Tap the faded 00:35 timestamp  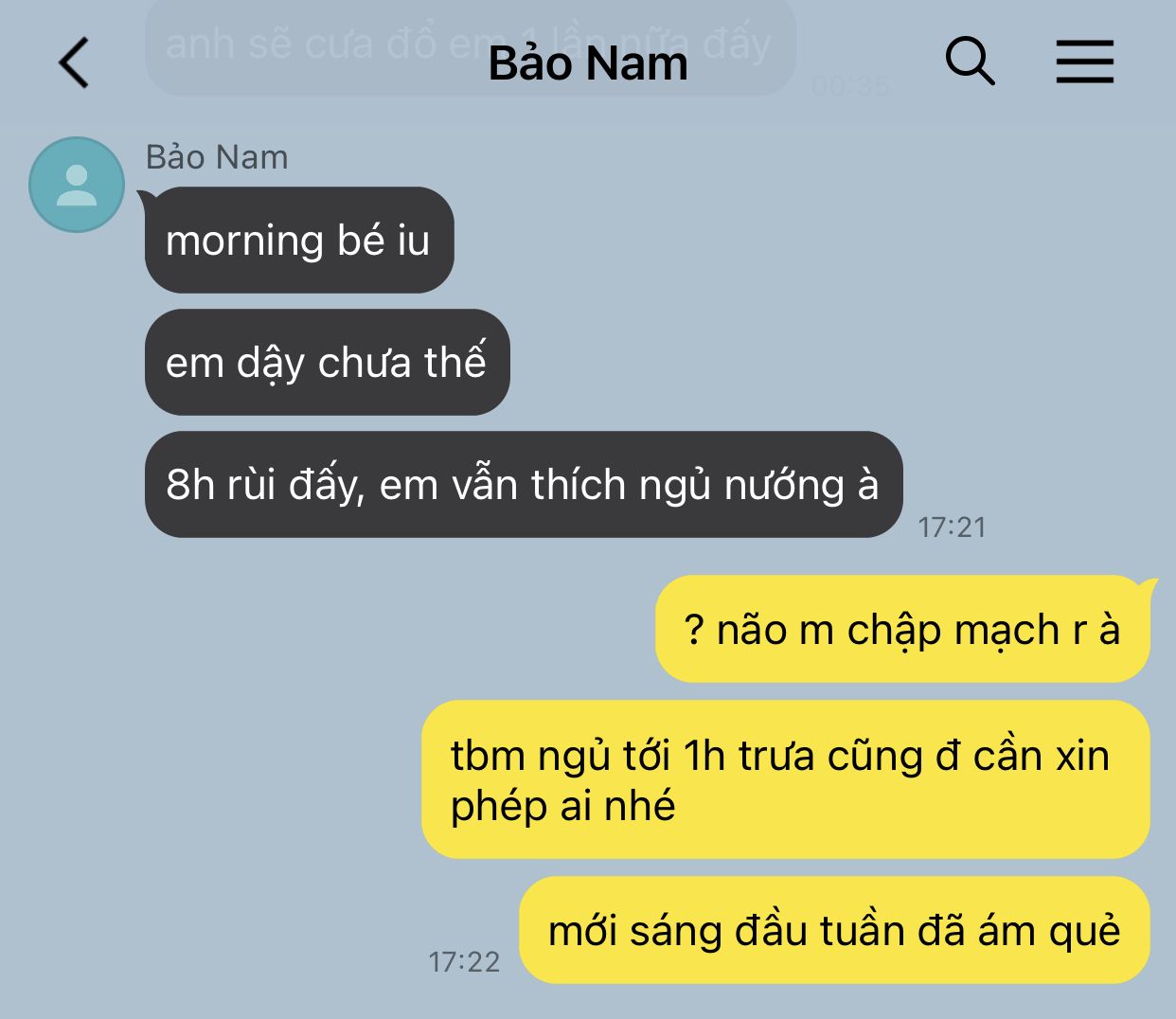pyautogui.click(x=850, y=86)
